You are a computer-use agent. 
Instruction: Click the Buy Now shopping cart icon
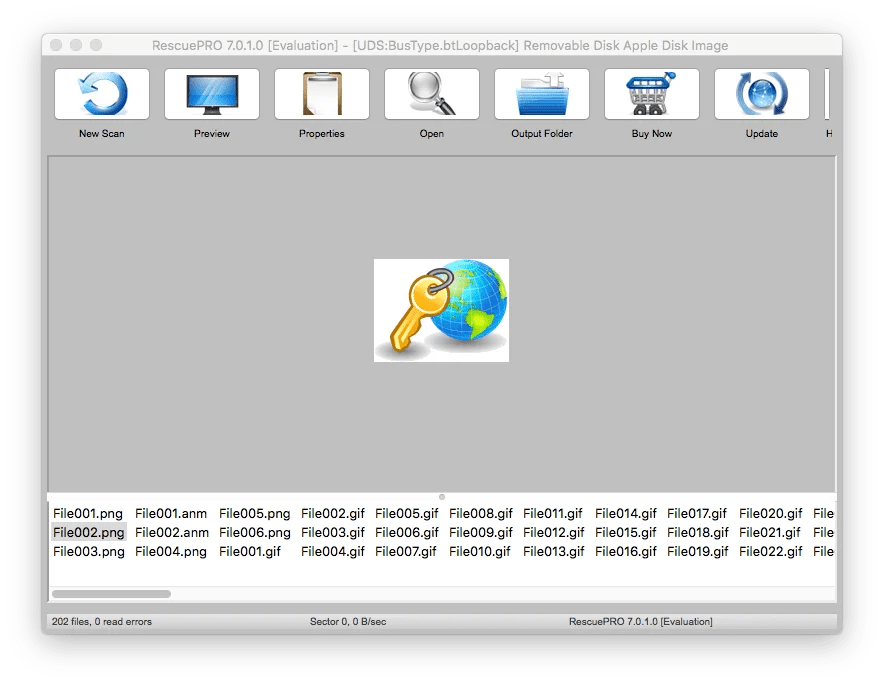(x=651, y=92)
